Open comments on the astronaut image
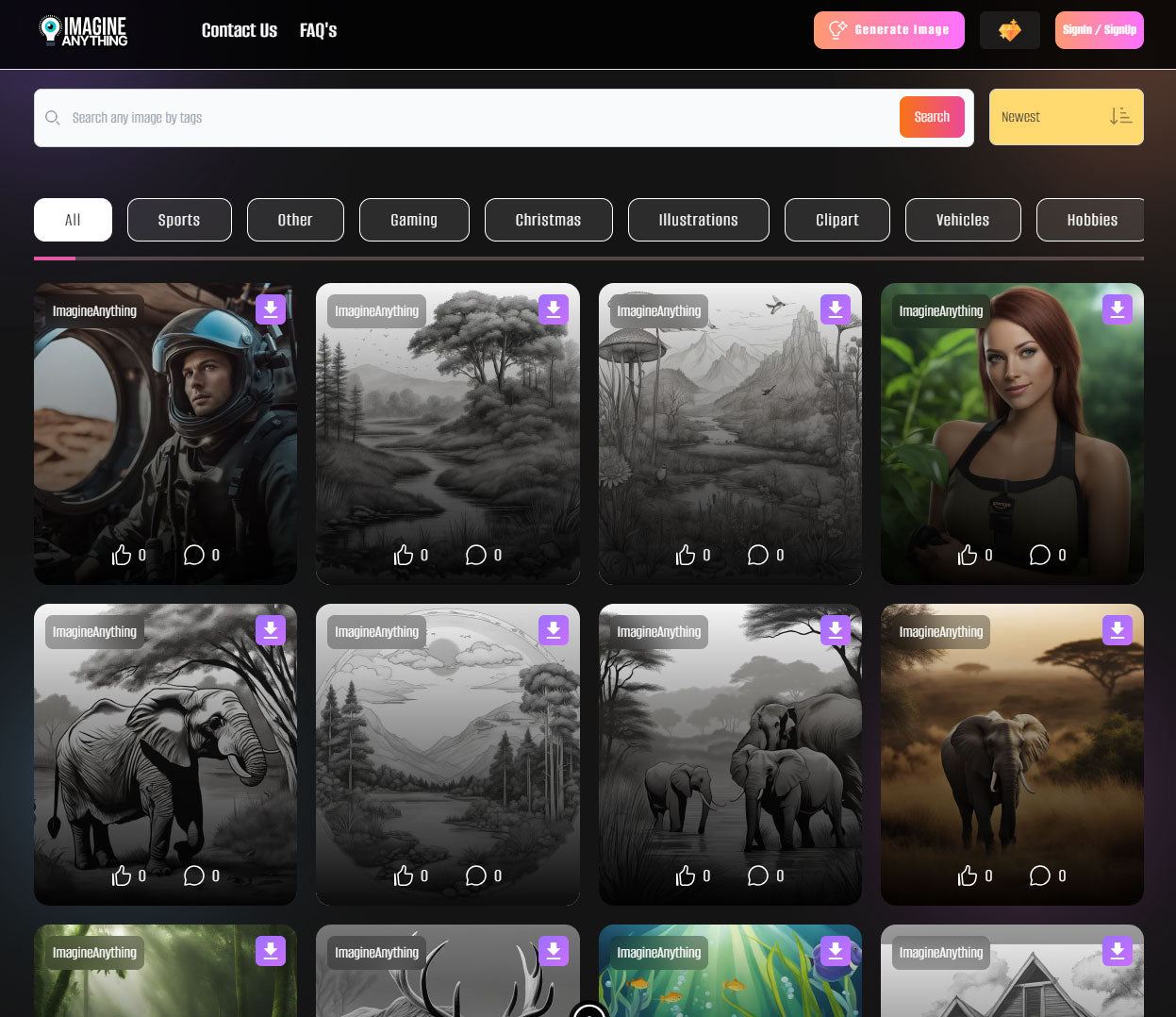Viewport: 1176px width, 1017px height. pos(194,555)
